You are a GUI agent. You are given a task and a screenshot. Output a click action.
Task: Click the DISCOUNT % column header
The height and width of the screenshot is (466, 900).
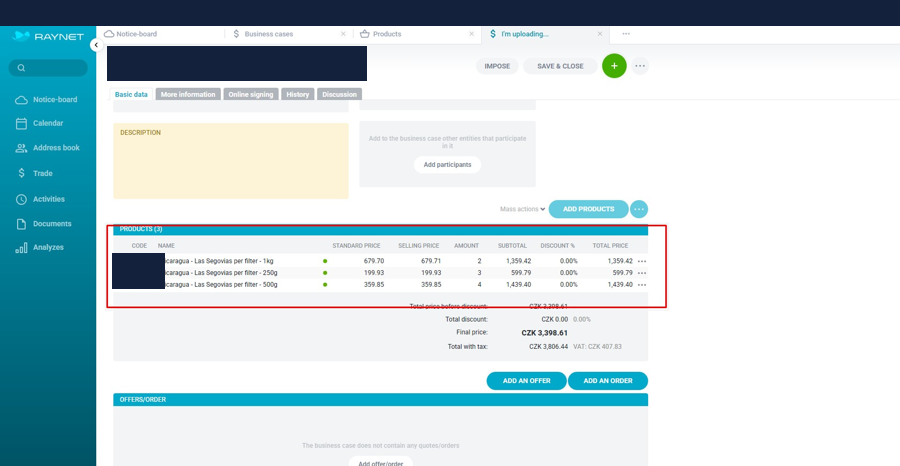pyautogui.click(x=557, y=246)
